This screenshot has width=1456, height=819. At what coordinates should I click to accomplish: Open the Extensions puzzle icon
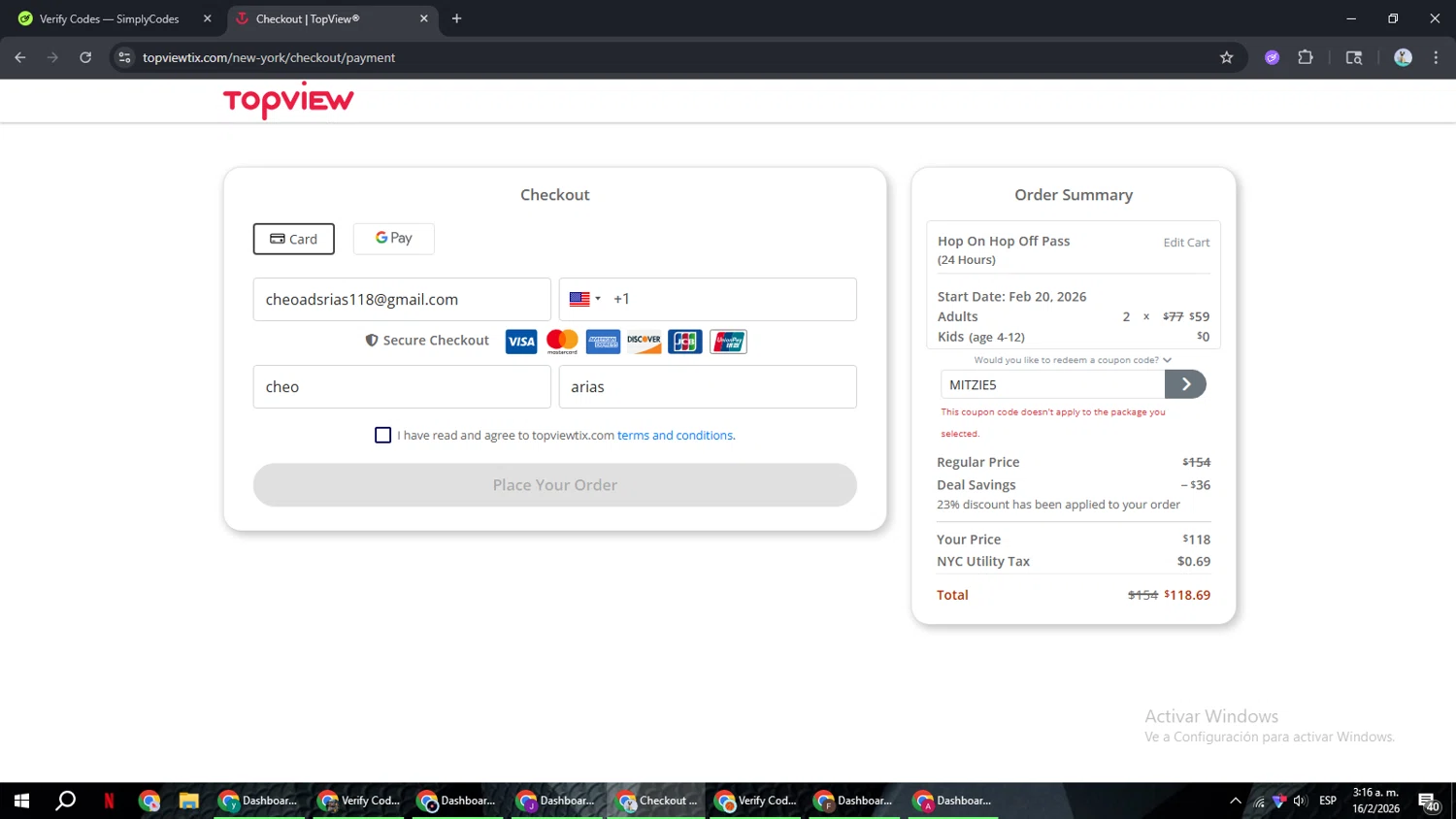(1306, 57)
